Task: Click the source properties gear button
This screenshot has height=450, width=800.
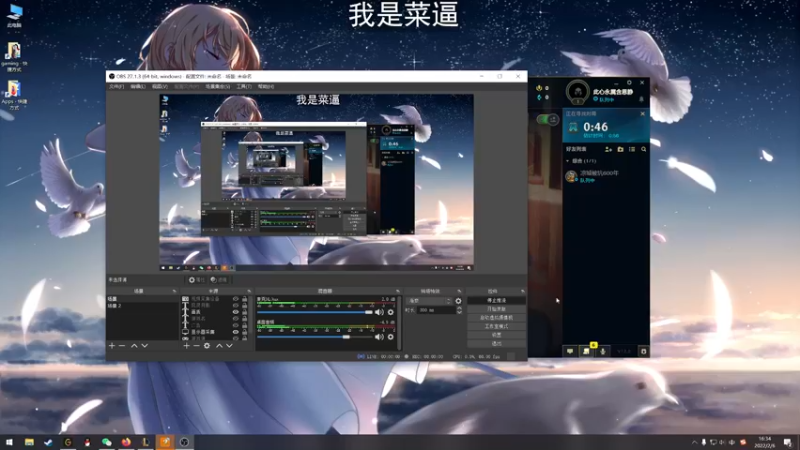Action: pos(196,280)
